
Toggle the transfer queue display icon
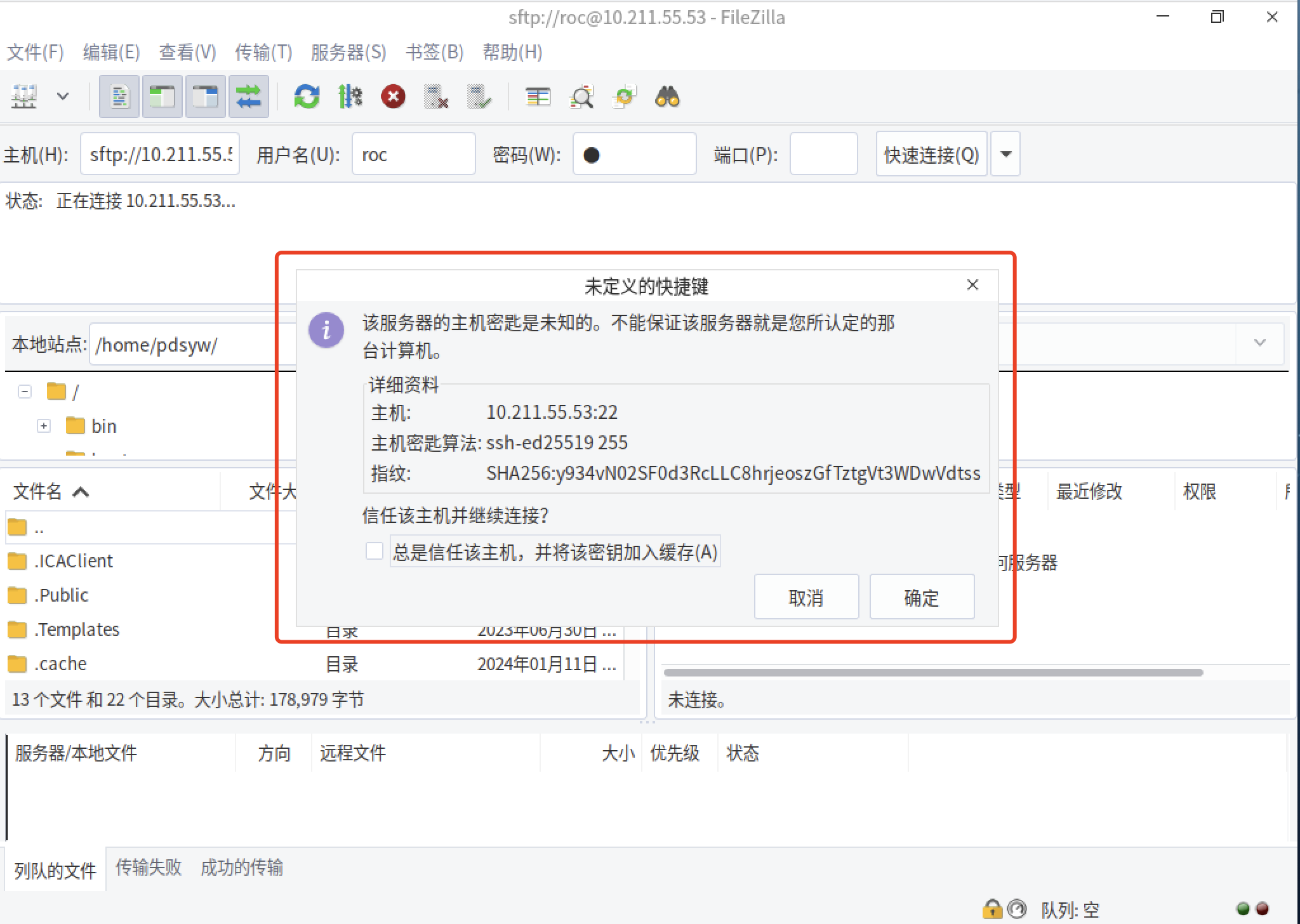pyautogui.click(x=248, y=97)
